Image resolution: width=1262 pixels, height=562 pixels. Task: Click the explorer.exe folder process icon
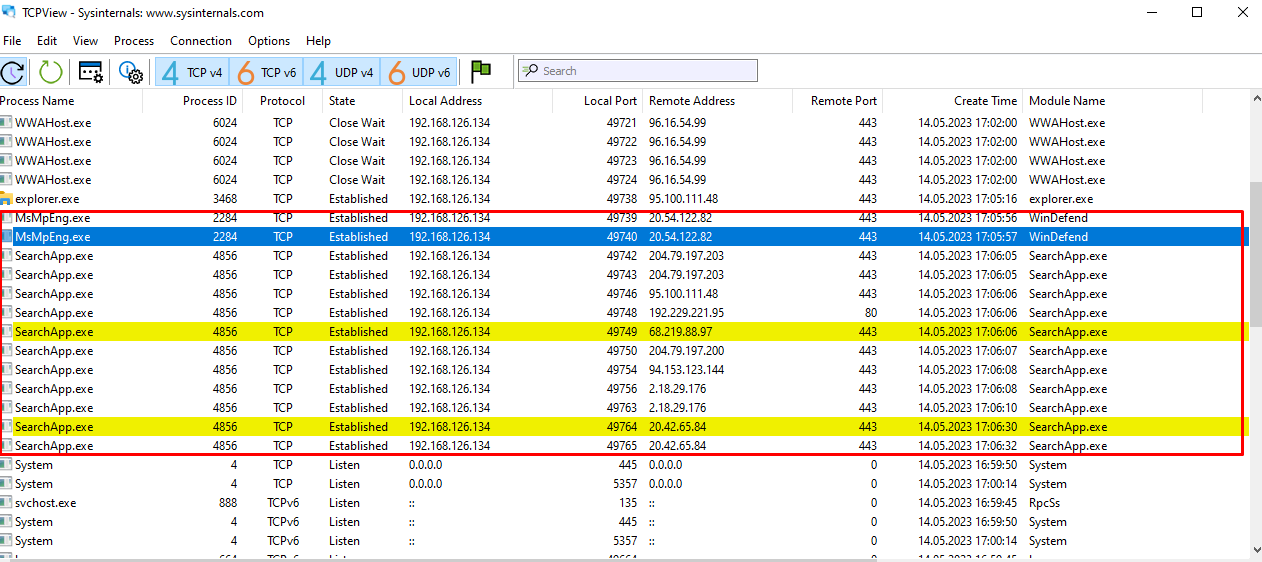[6, 199]
